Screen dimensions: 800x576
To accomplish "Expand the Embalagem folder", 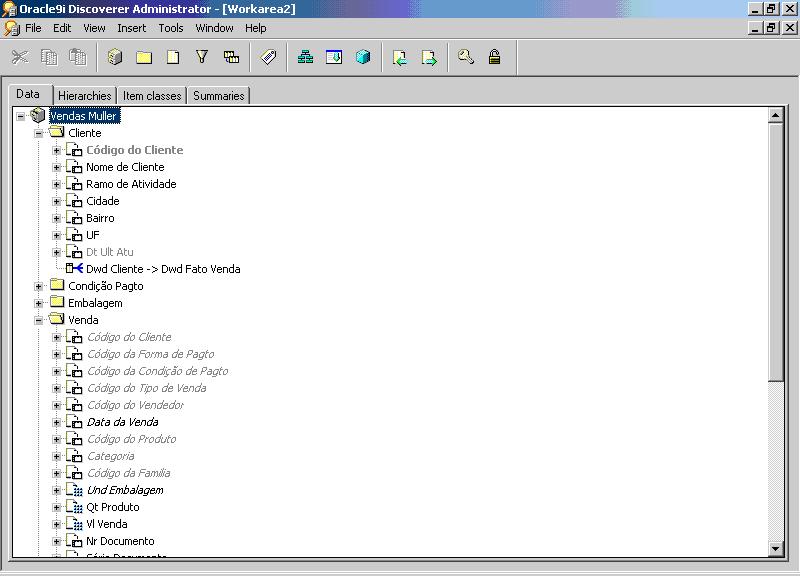I will coord(40,304).
